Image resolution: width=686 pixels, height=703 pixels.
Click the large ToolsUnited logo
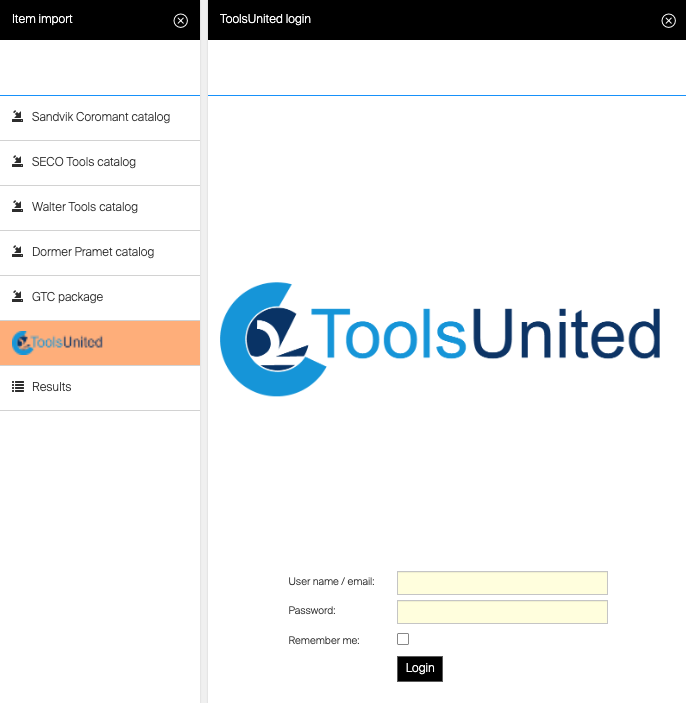[440, 334]
